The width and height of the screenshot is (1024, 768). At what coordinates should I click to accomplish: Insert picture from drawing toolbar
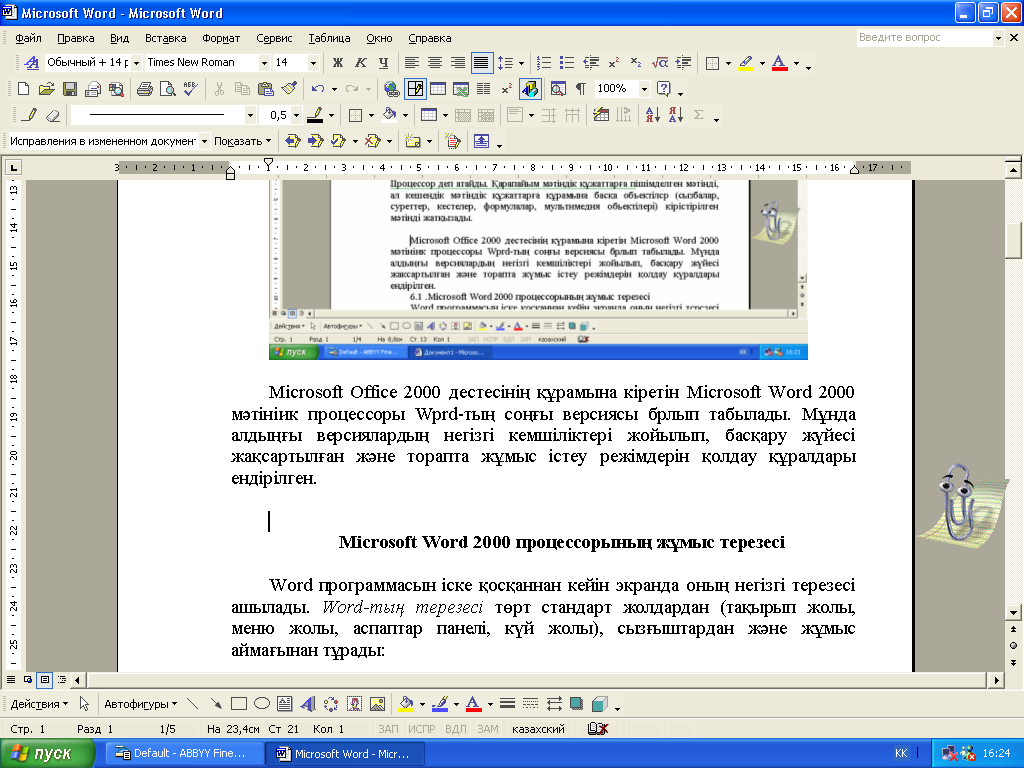click(377, 704)
